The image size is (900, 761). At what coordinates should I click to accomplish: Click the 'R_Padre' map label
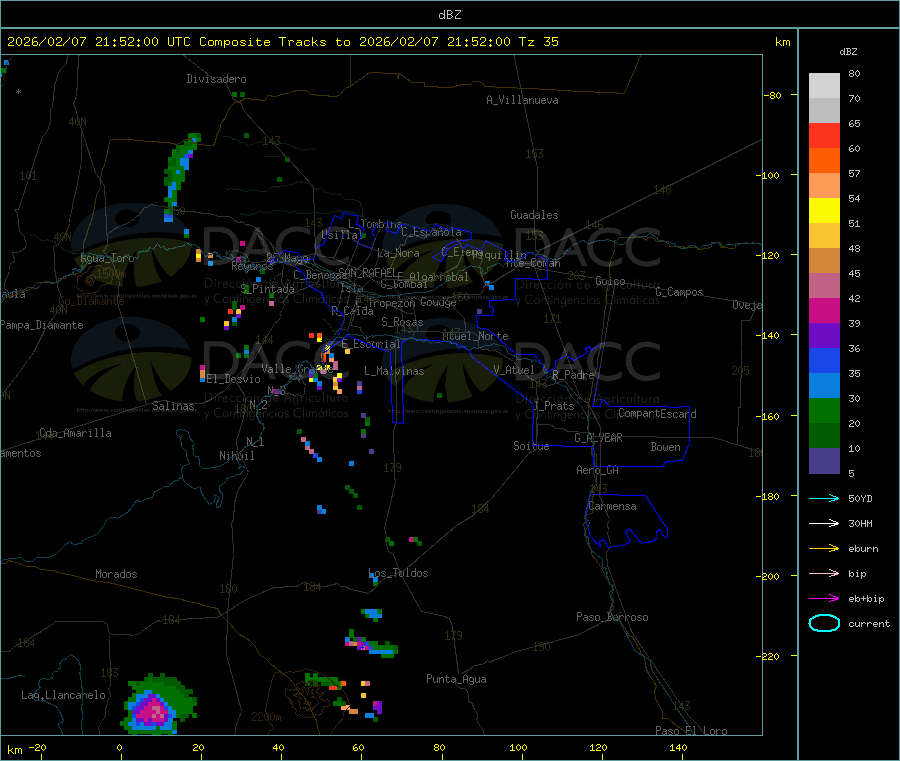(x=573, y=375)
